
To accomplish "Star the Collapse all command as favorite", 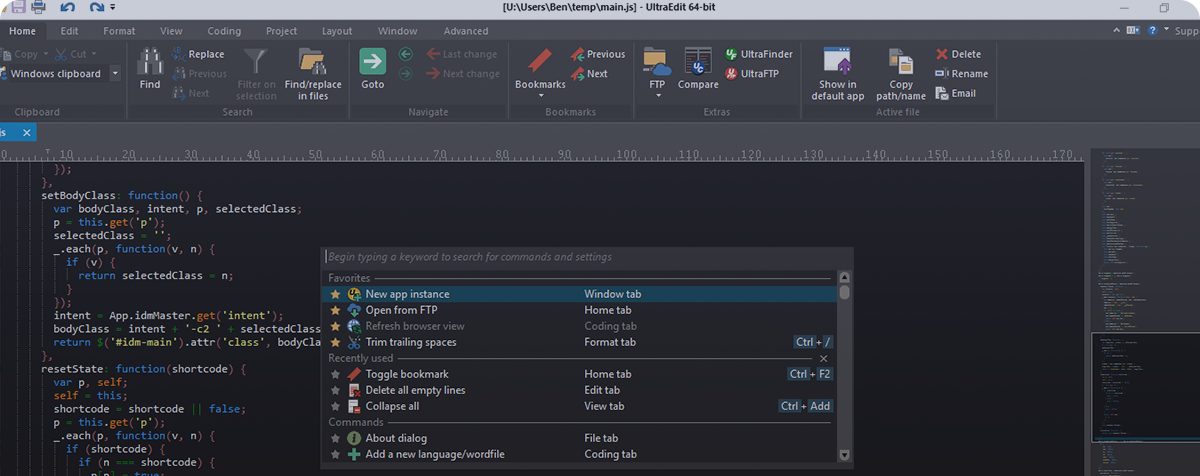I will point(336,407).
